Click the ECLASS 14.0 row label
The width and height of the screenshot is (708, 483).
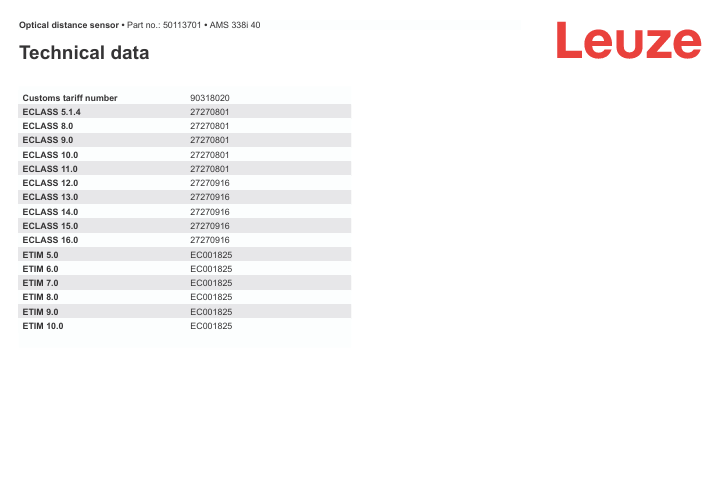click(x=50, y=212)
